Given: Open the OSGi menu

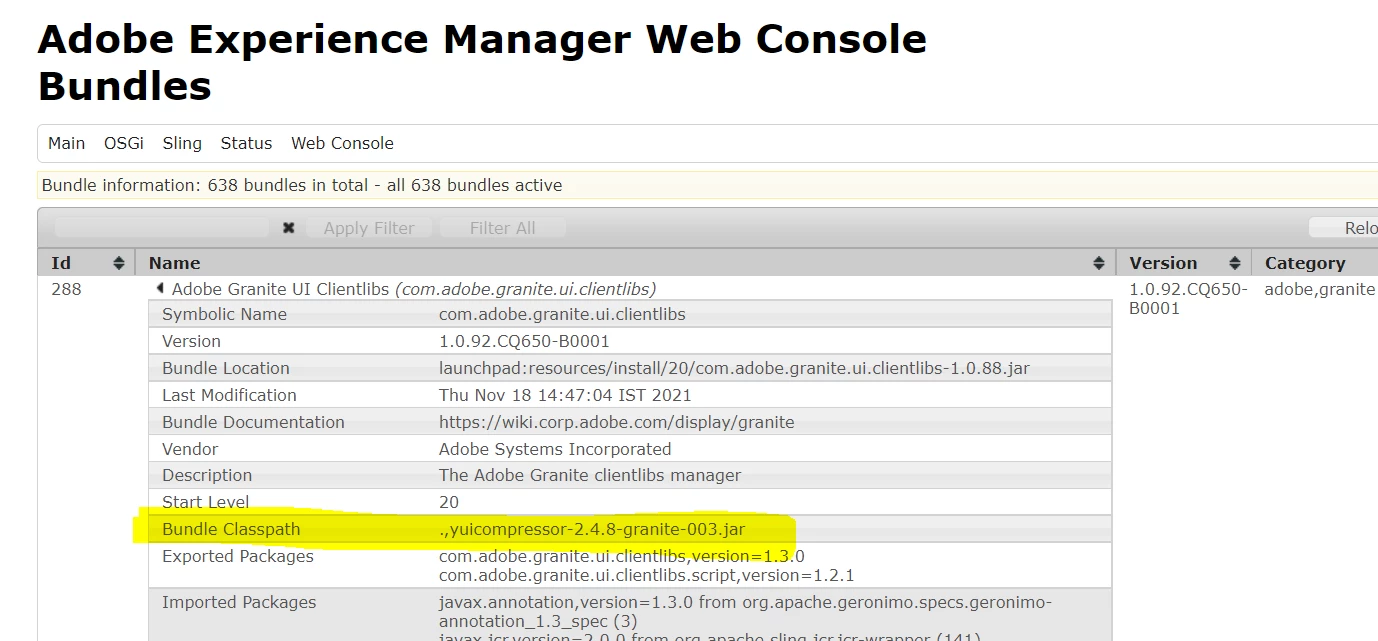Looking at the screenshot, I should tap(123, 143).
